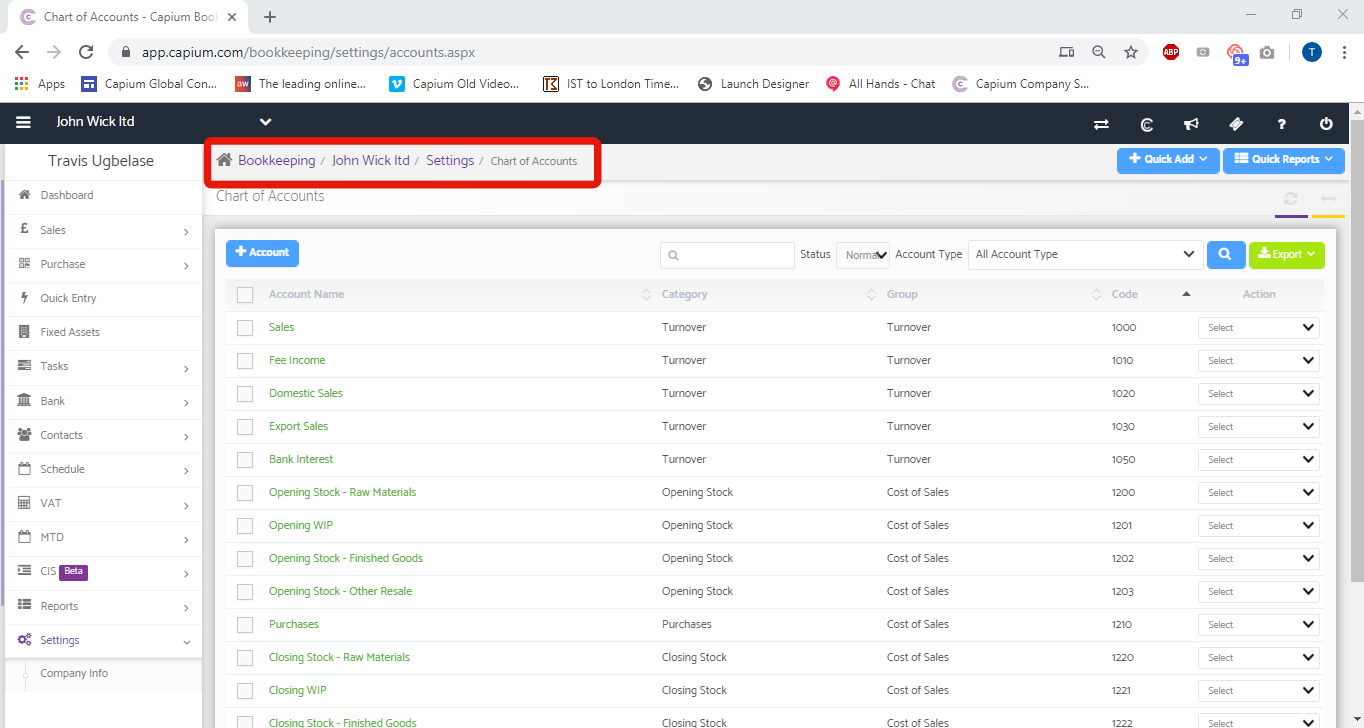Open the Capium Global Con... bookmark
The width and height of the screenshot is (1364, 728).
[149, 84]
